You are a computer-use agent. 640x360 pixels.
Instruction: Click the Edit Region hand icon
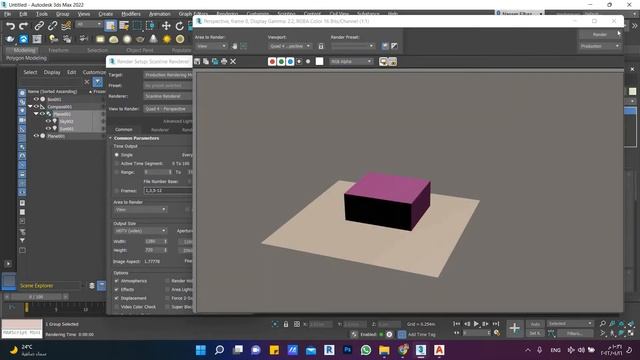click(235, 46)
